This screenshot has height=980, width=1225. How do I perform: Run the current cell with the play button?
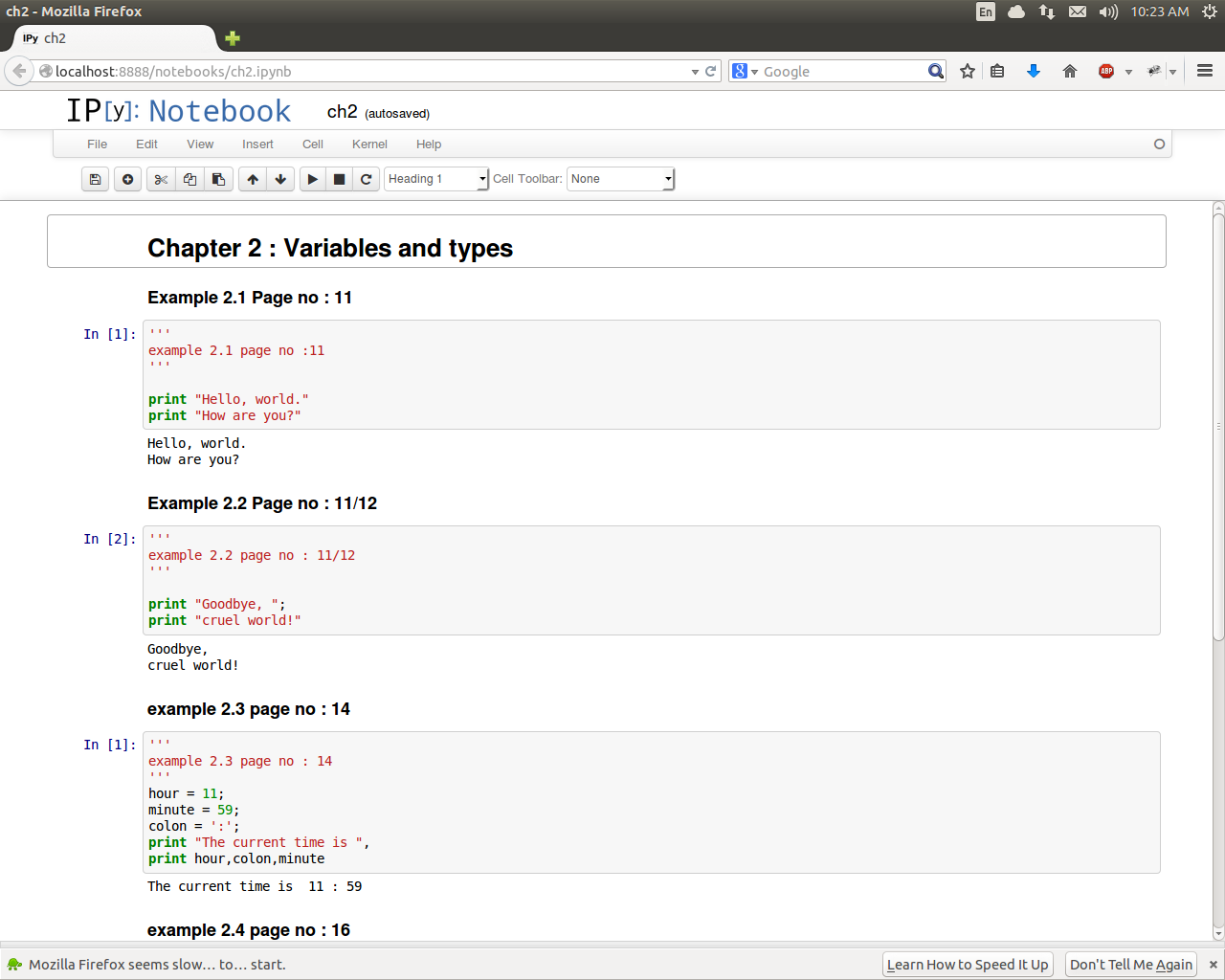pos(313,179)
